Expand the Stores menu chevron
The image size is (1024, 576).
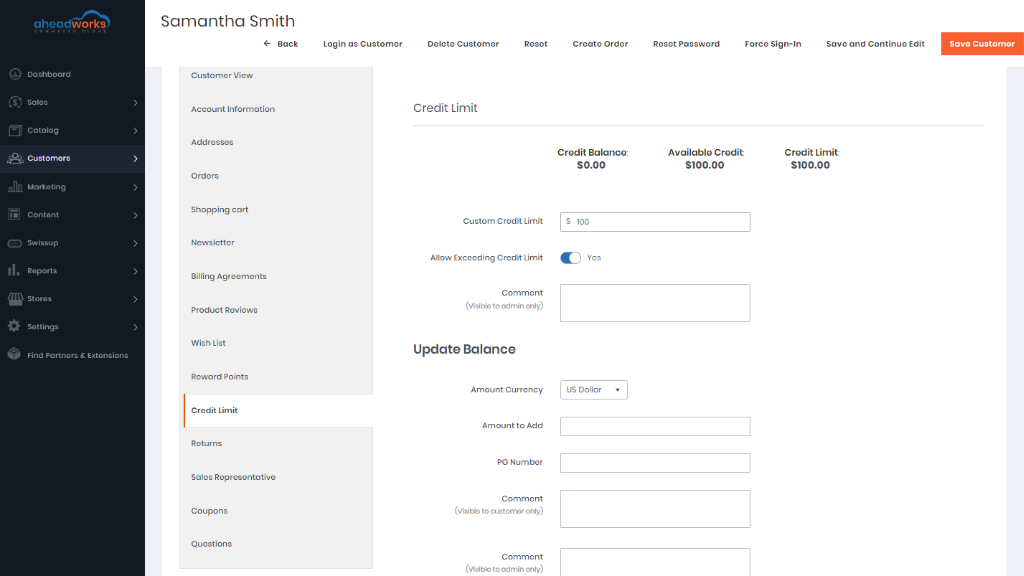click(135, 299)
